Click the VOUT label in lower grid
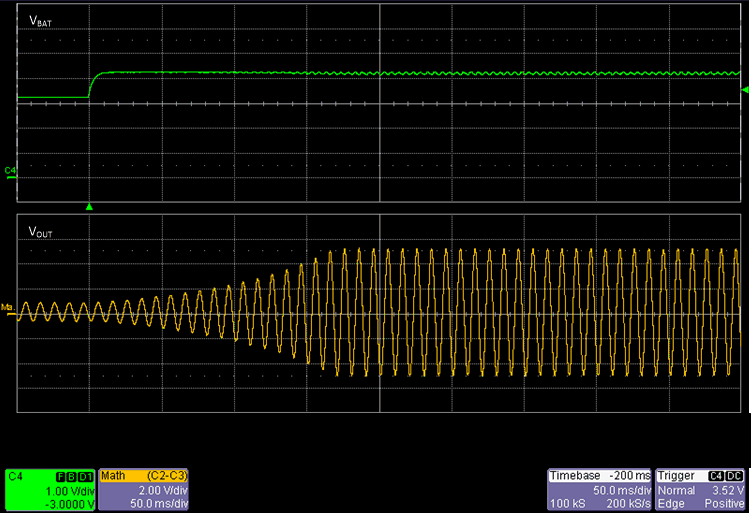The height and width of the screenshot is (514, 751). [x=42, y=231]
